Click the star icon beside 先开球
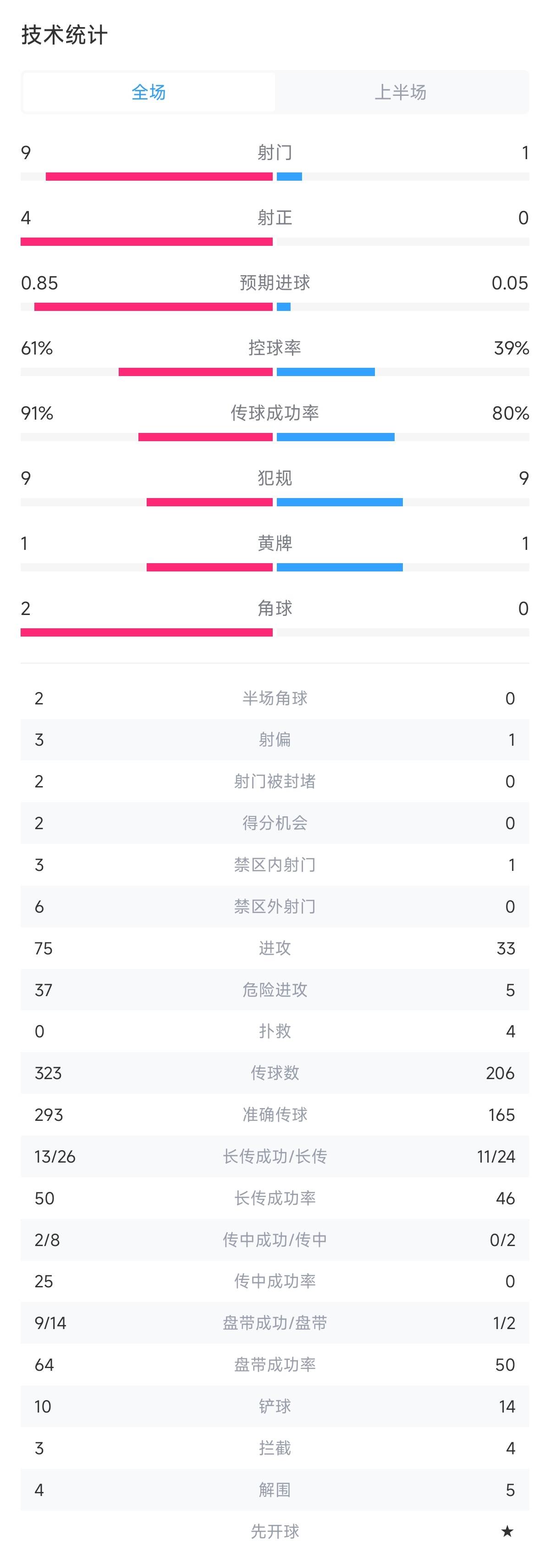Viewport: 550px width, 1568px height. (507, 1531)
